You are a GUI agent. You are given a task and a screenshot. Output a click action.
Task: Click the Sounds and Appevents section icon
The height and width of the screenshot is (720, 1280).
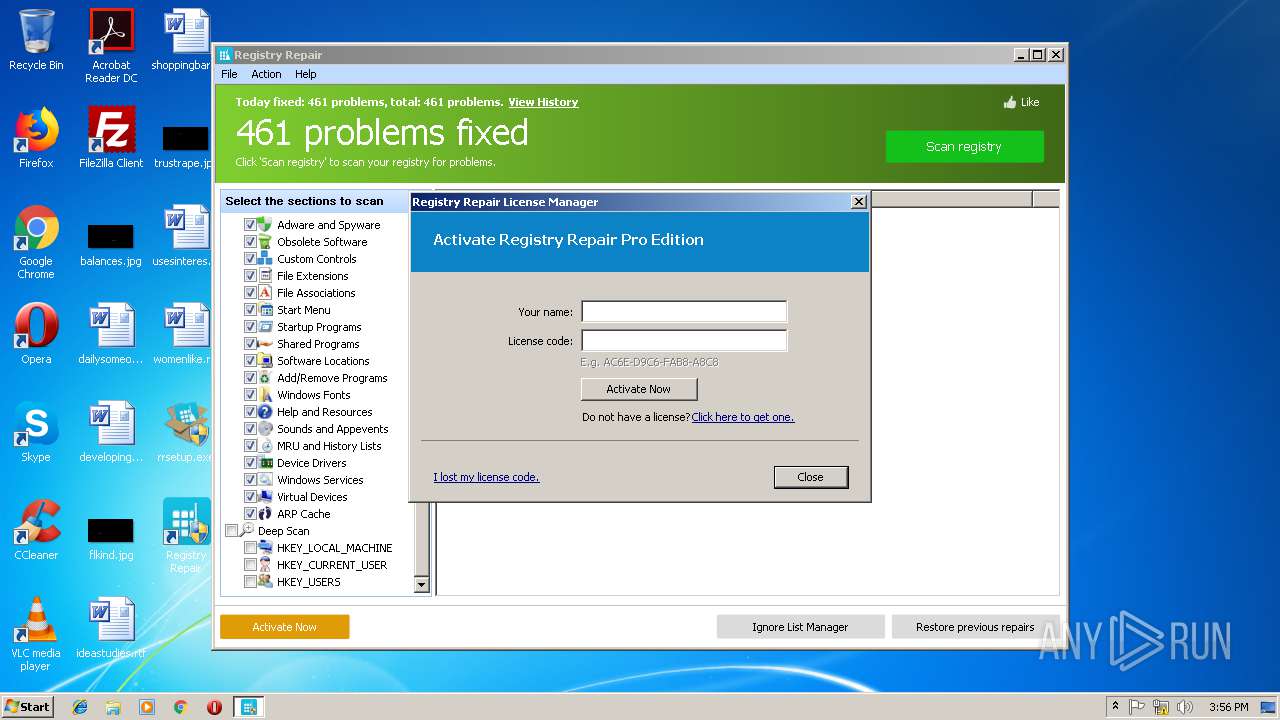coord(265,429)
